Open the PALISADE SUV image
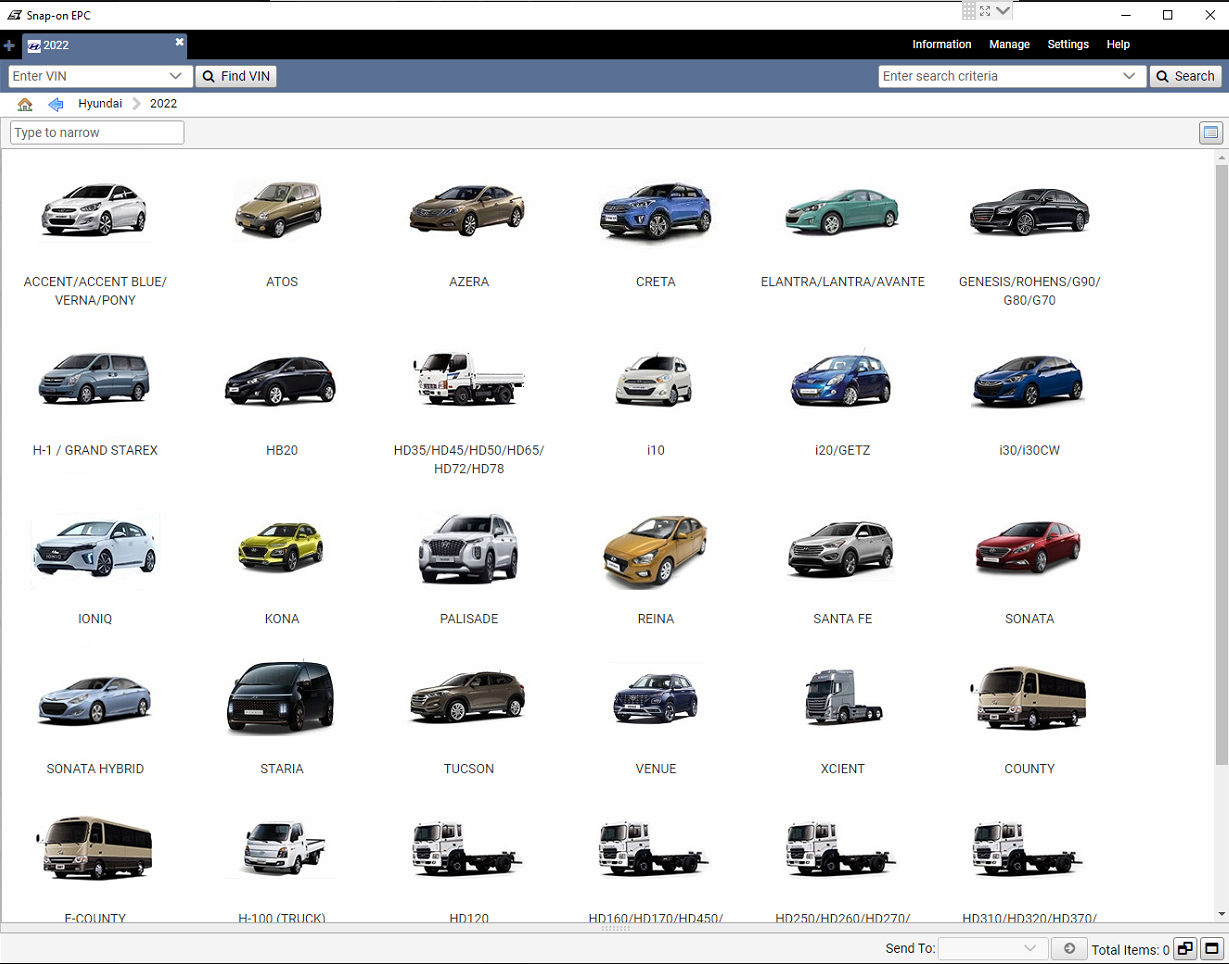 [468, 548]
